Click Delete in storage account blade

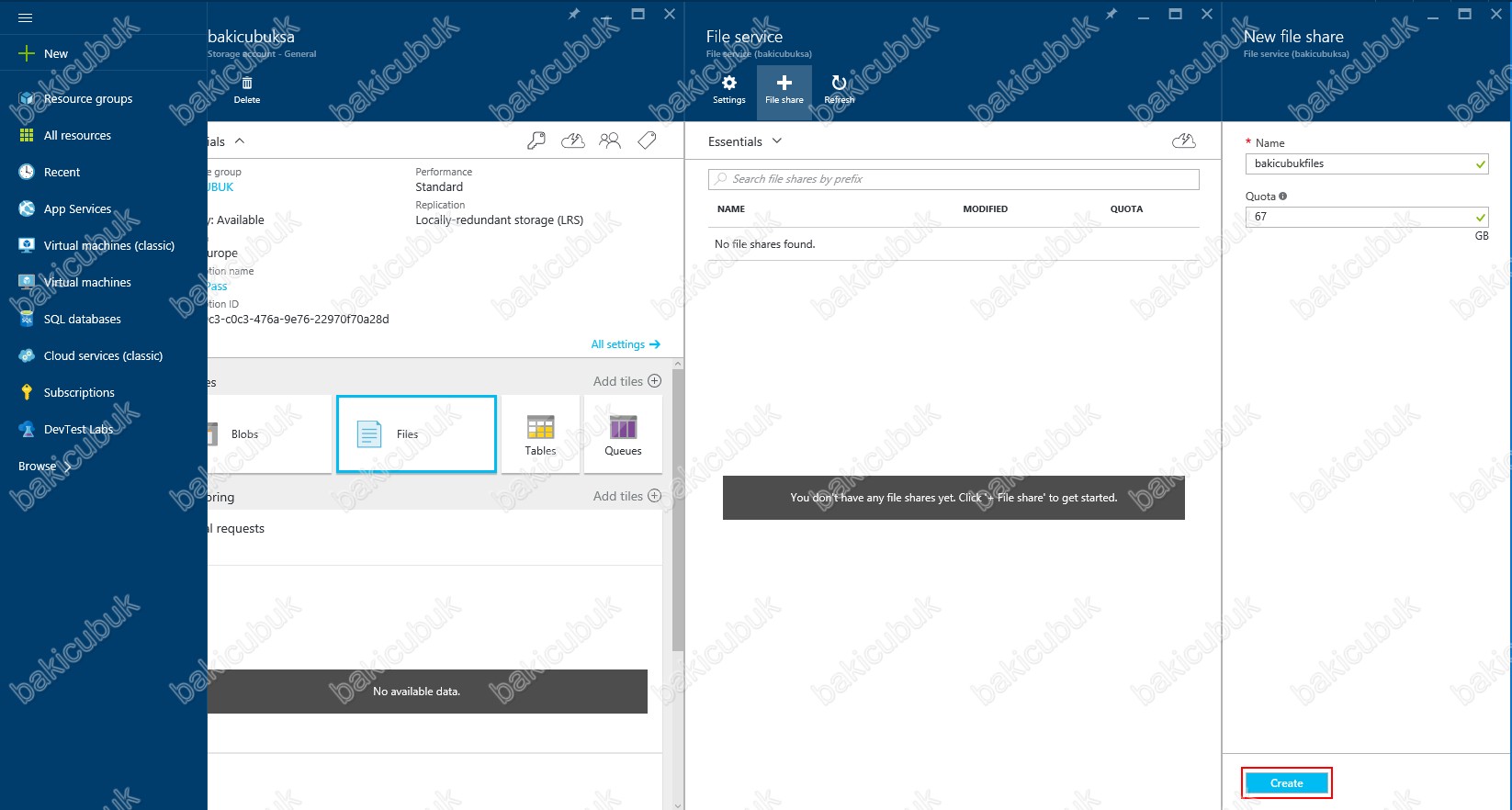tap(246, 90)
